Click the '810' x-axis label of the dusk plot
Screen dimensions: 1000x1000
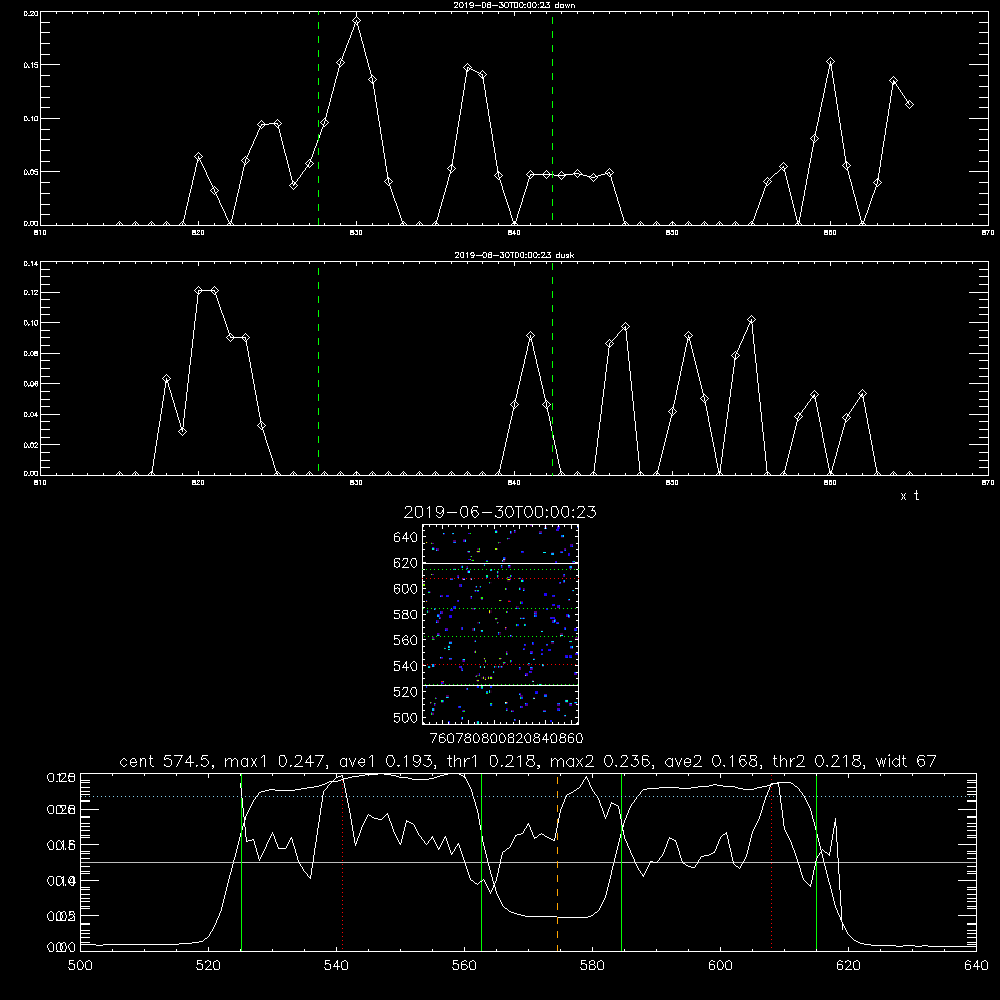click(40, 483)
